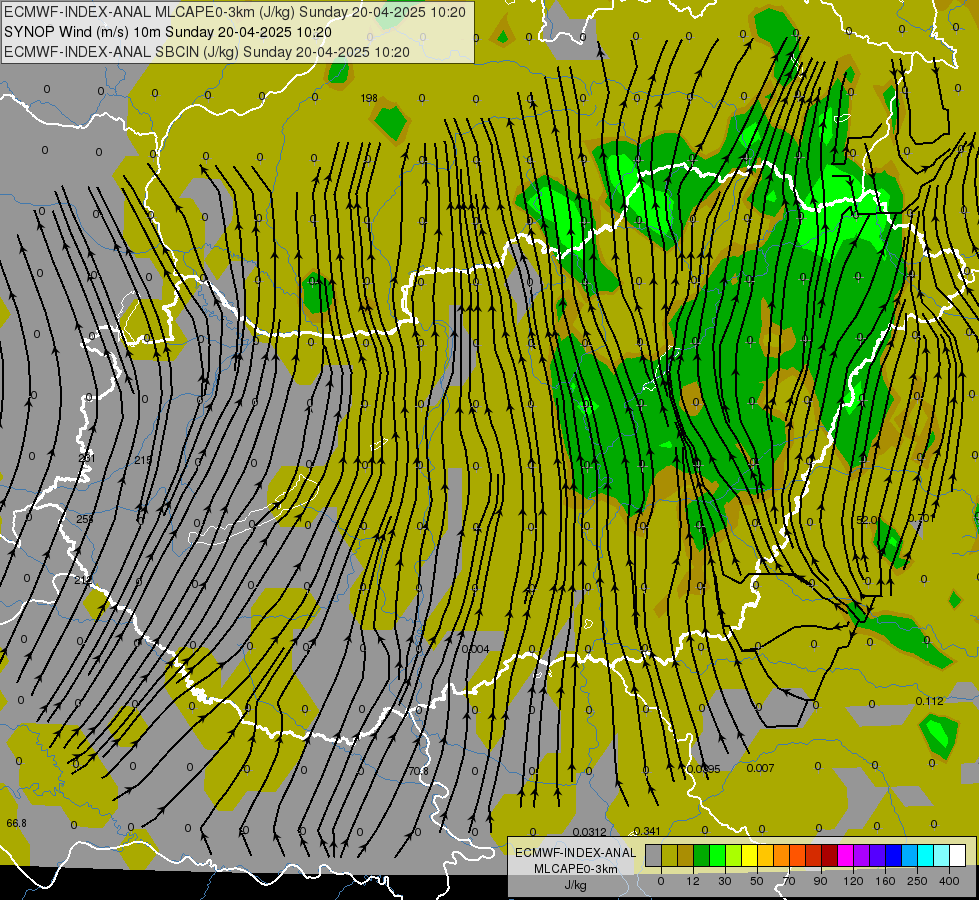Click the ECMWF-INDEX-ANAL MLCAPE0-3km title line
The image size is (979, 900).
(235, 12)
